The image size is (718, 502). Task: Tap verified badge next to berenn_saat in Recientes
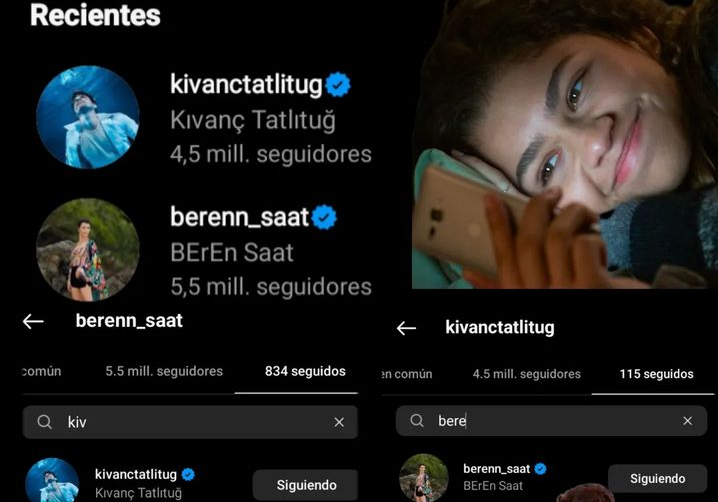324,217
